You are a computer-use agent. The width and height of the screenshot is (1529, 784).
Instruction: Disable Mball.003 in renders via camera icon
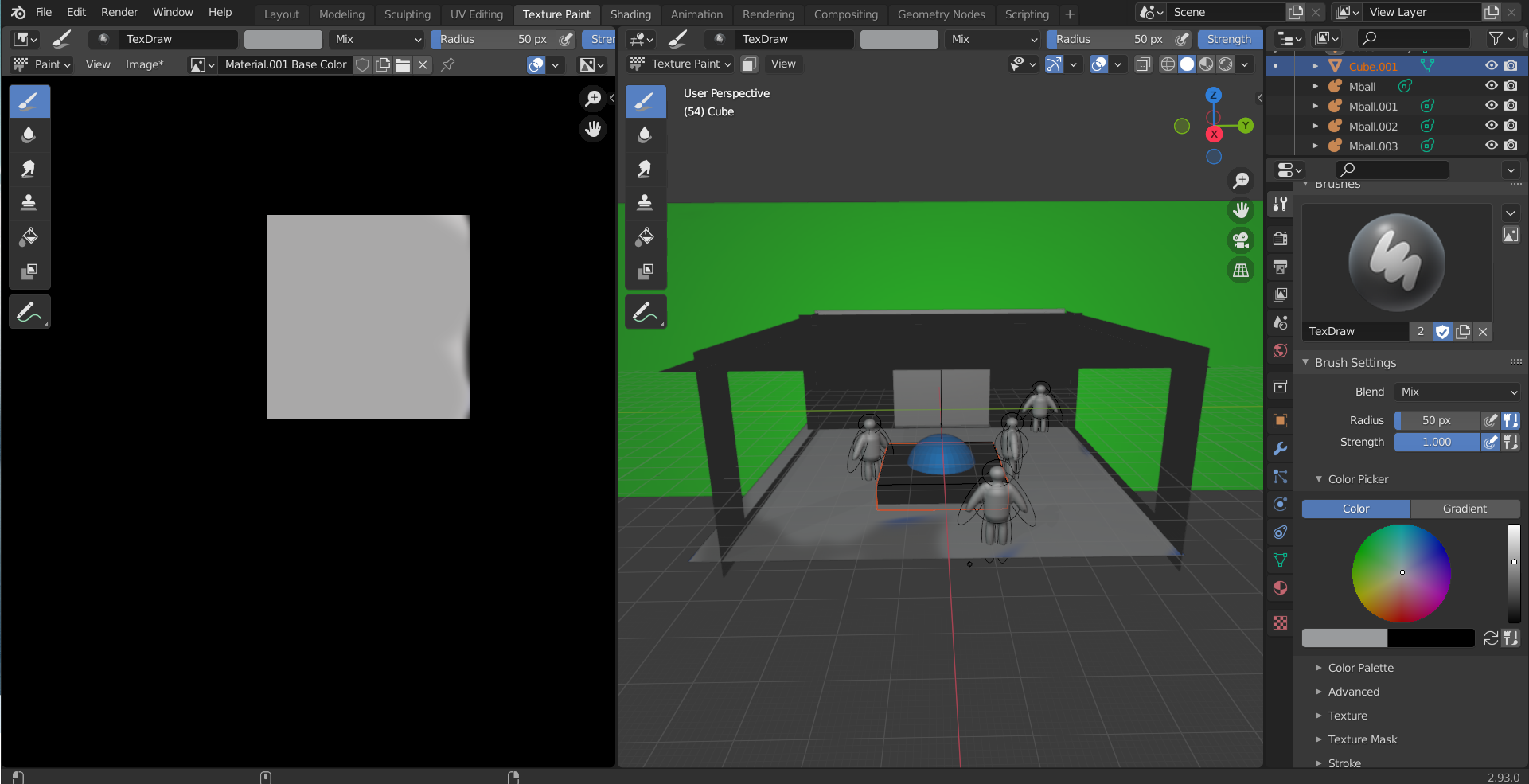[1511, 146]
